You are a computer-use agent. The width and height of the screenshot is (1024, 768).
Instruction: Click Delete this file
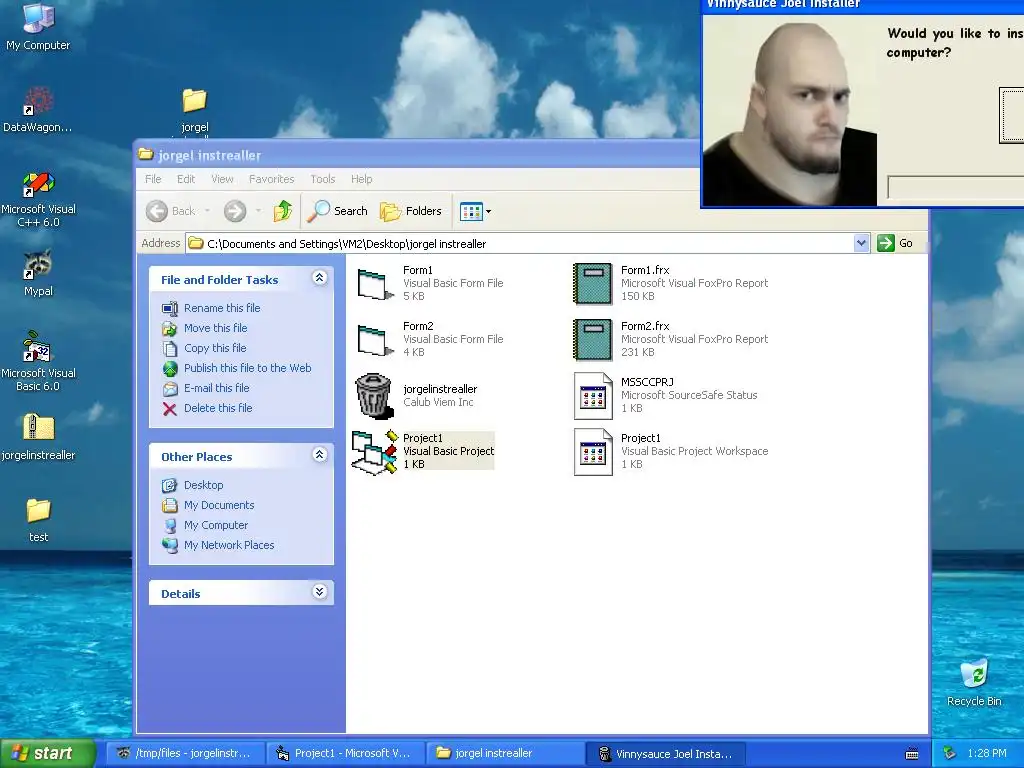(207, 408)
